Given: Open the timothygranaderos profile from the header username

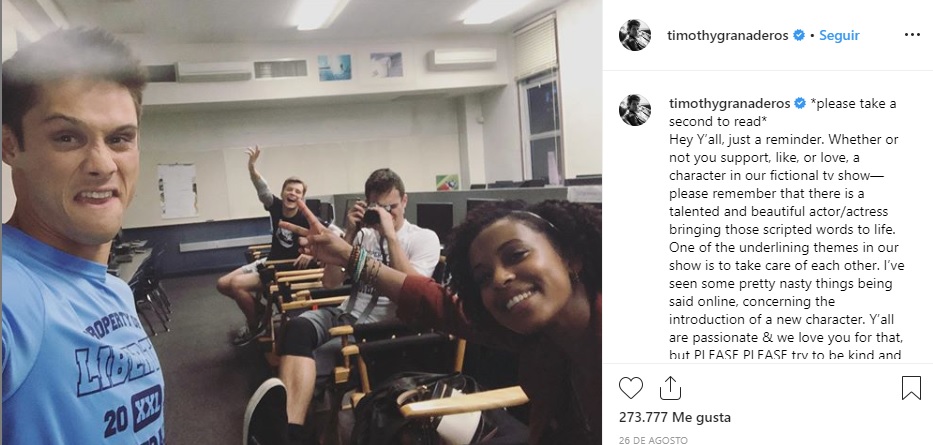Looking at the screenshot, I should click(x=728, y=36).
